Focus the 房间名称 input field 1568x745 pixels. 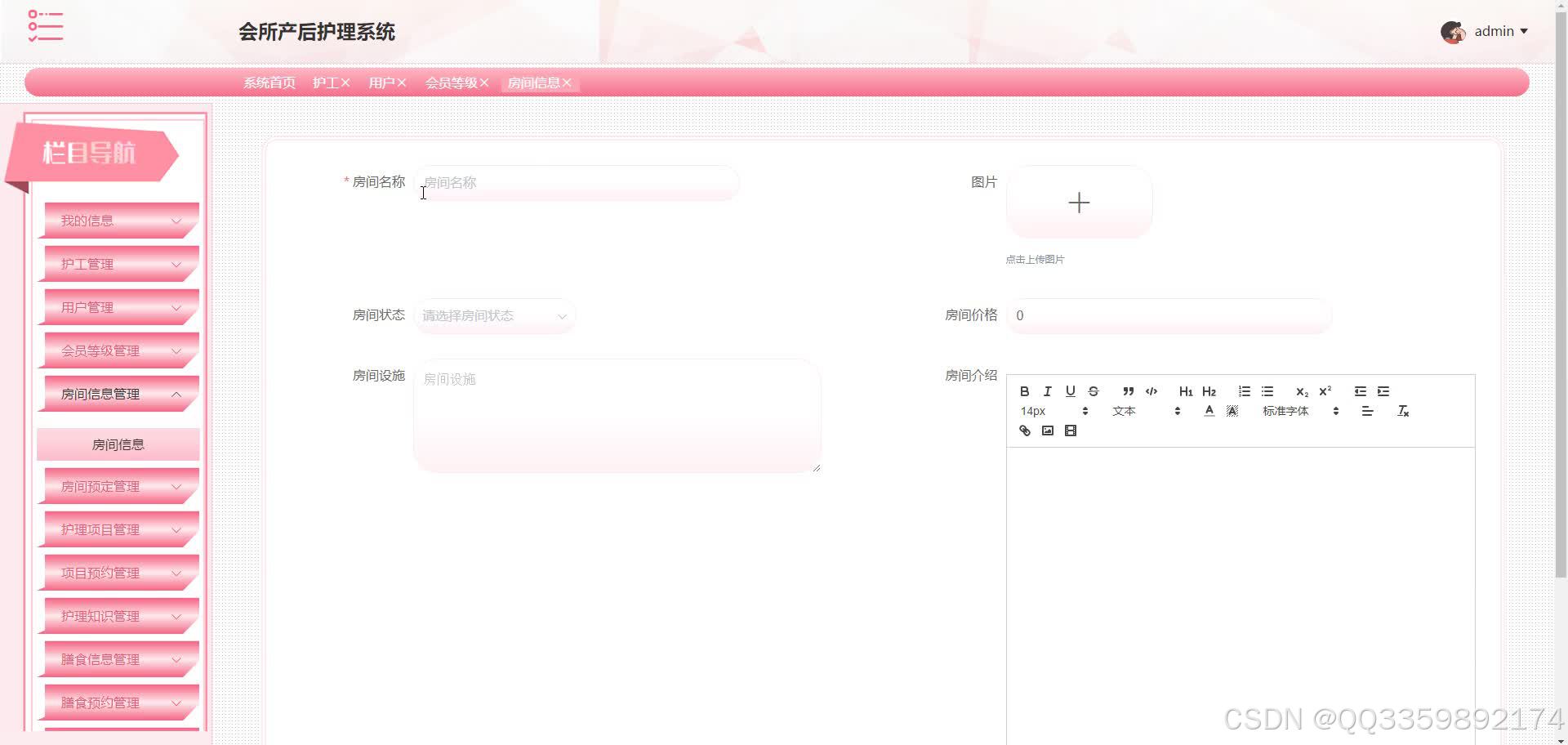click(x=577, y=182)
